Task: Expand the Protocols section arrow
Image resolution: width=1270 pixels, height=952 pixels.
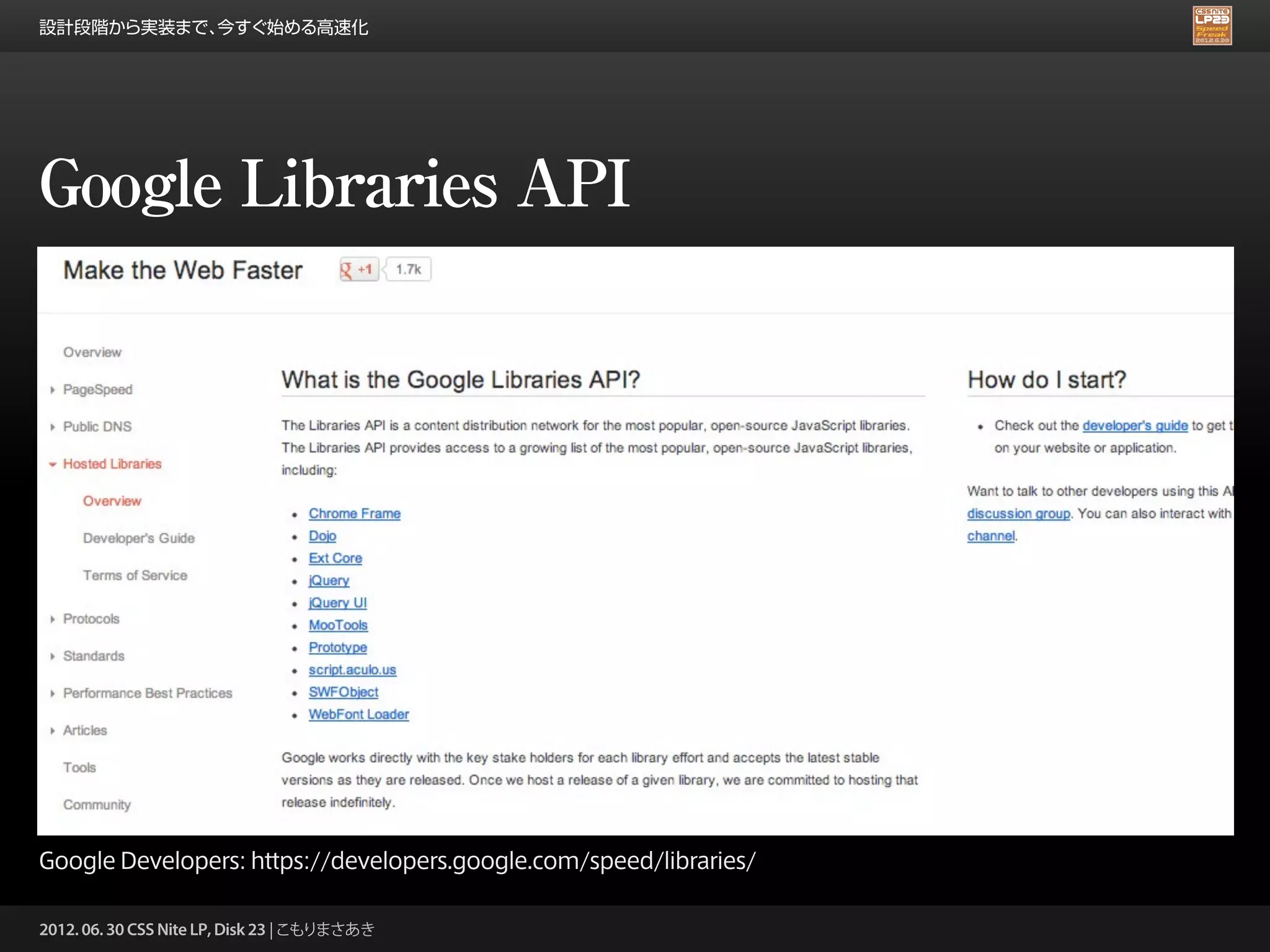Action: coord(53,619)
